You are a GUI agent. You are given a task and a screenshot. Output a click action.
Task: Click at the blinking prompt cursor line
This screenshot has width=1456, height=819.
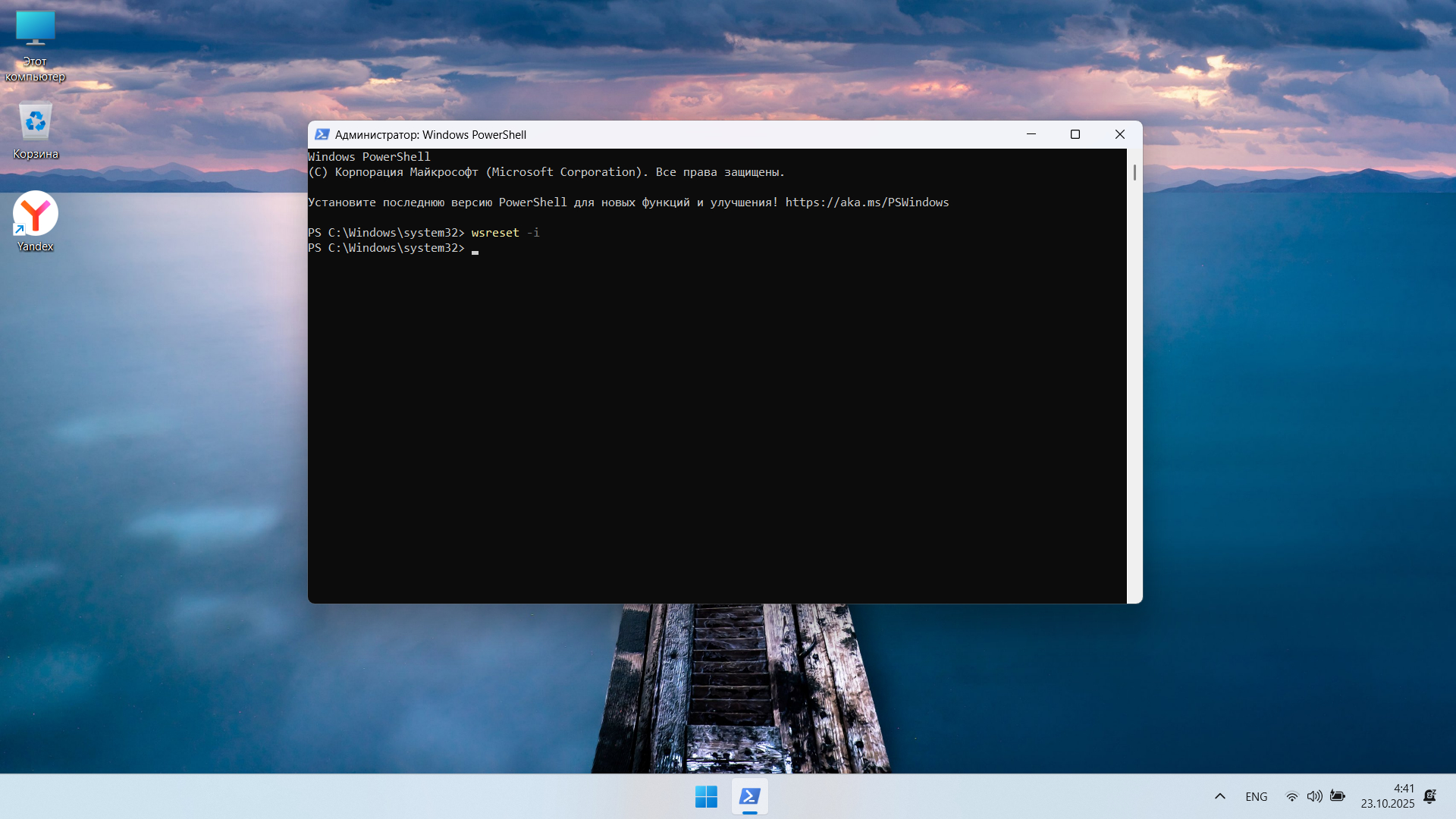[475, 249]
